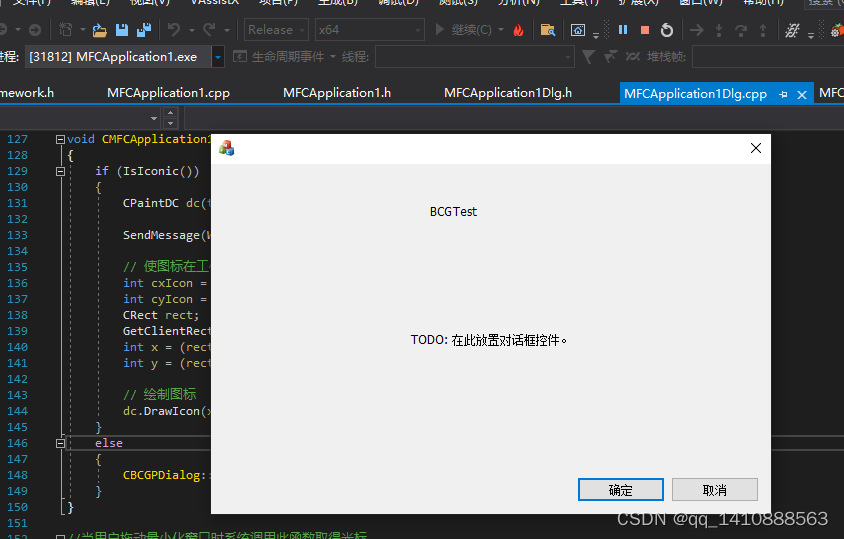The height and width of the screenshot is (539, 844).
Task: Click the Step Out icon
Action: coord(763,30)
